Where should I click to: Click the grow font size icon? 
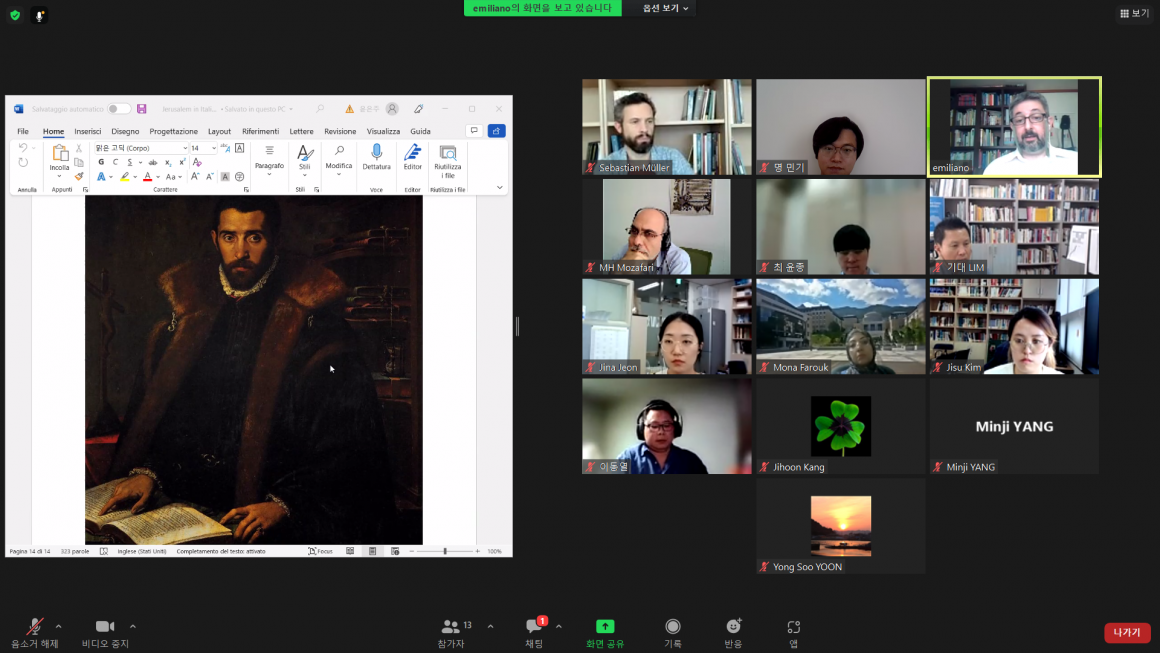(x=195, y=177)
